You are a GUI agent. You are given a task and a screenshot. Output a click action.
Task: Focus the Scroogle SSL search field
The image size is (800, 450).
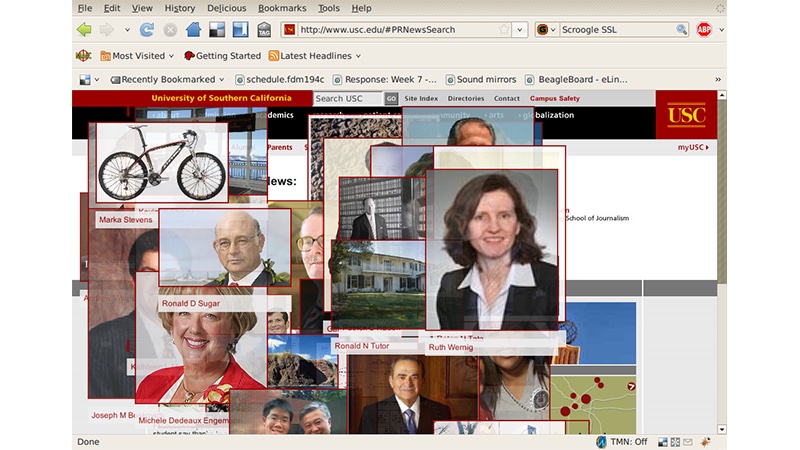617,30
